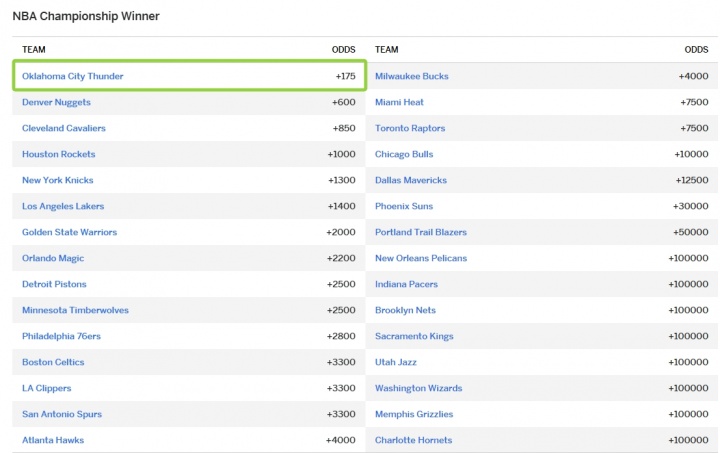
Task: Select Cleveland Cavaliers in the odds table
Action: [x=63, y=128]
